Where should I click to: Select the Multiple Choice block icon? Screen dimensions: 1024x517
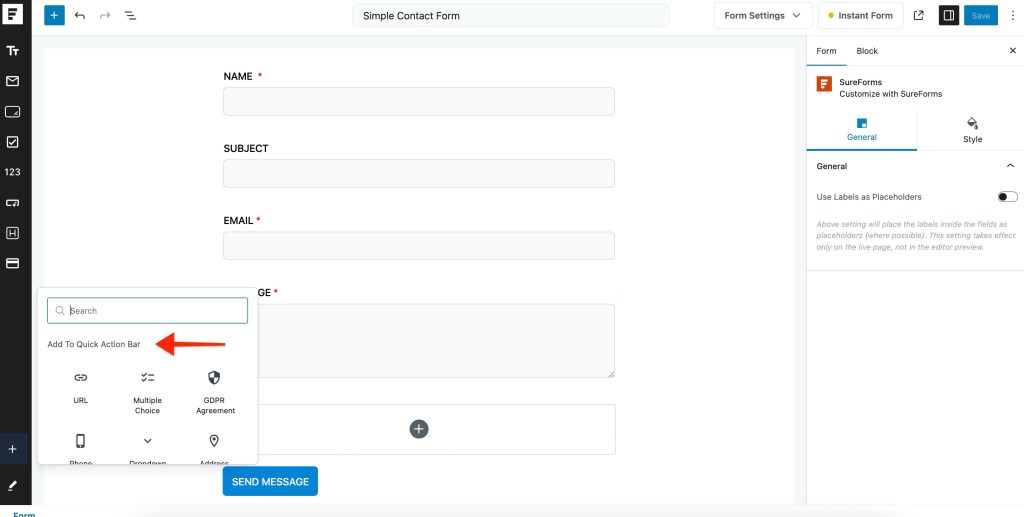[x=148, y=377]
